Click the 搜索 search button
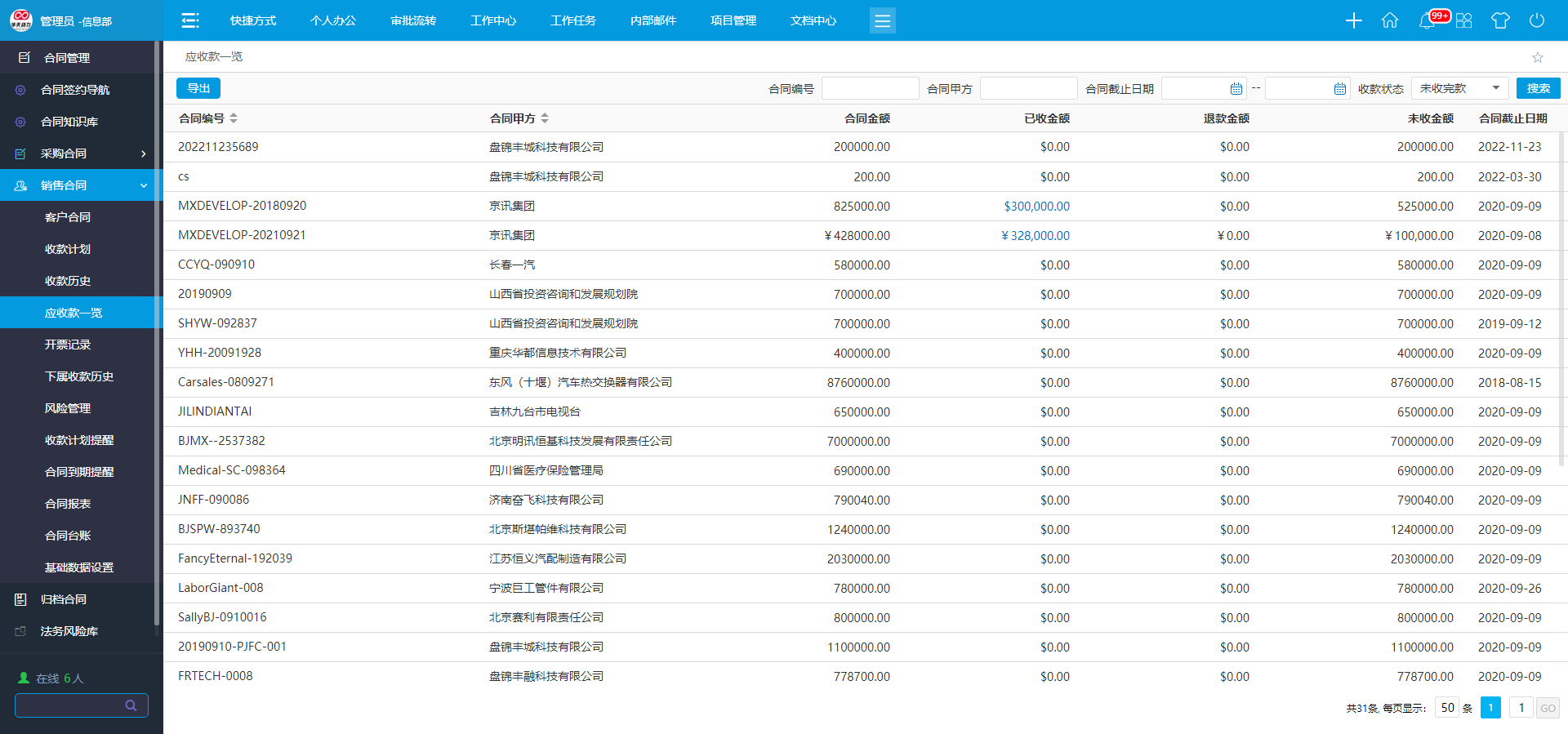Image resolution: width=1568 pixels, height=734 pixels. tap(1538, 88)
